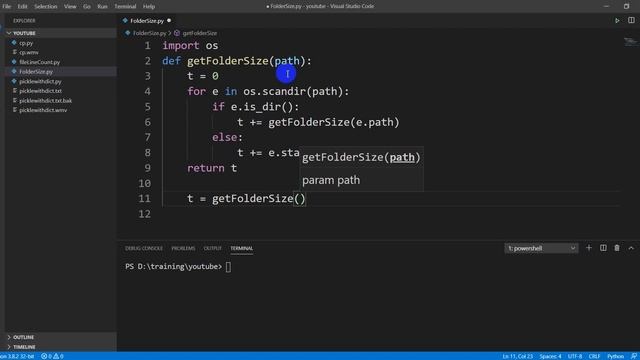This screenshot has height=360, width=640.
Task: Run the Python file with play icon
Action: point(617,20)
